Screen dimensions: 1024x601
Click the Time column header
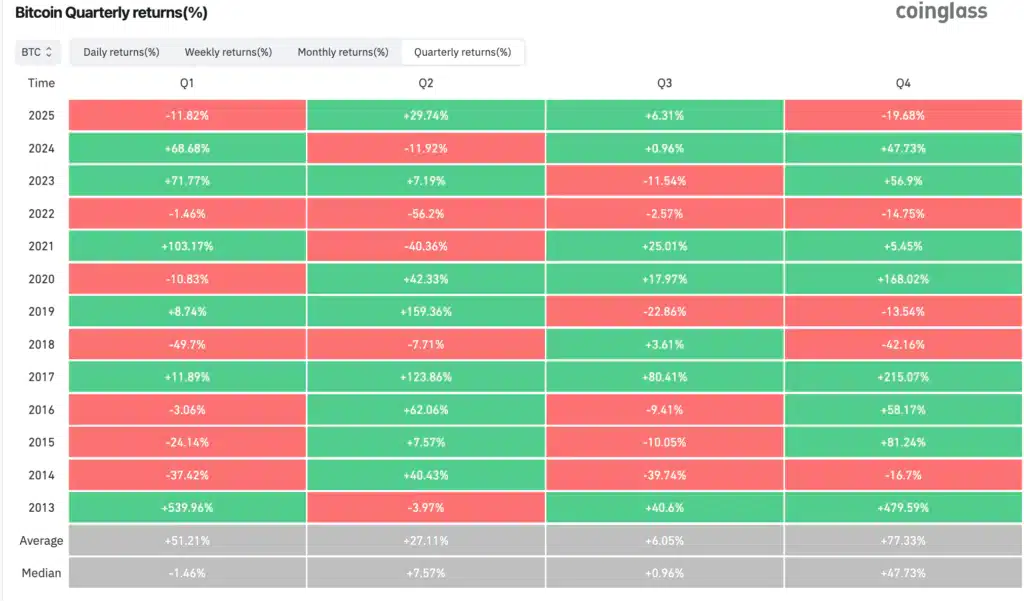pyautogui.click(x=41, y=83)
